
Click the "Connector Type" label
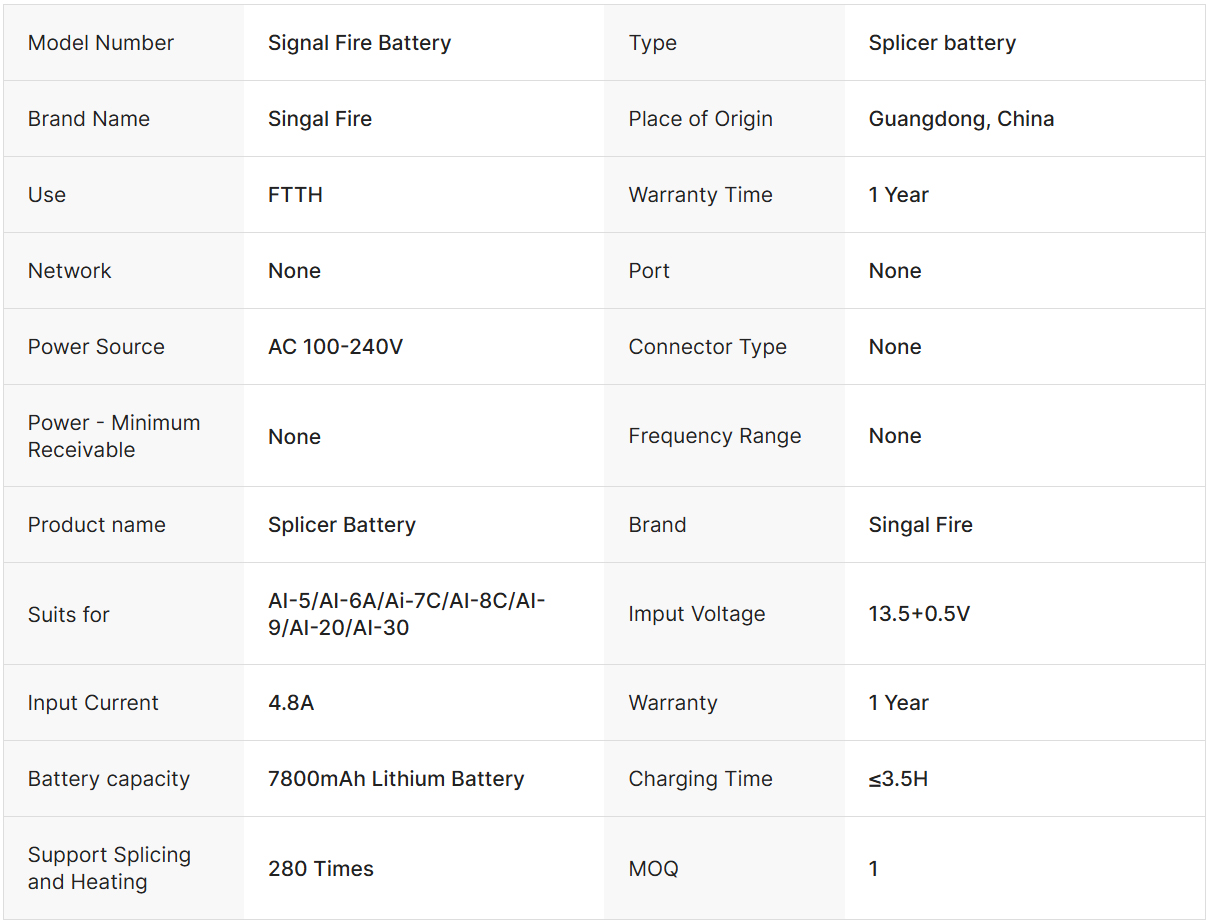(707, 347)
